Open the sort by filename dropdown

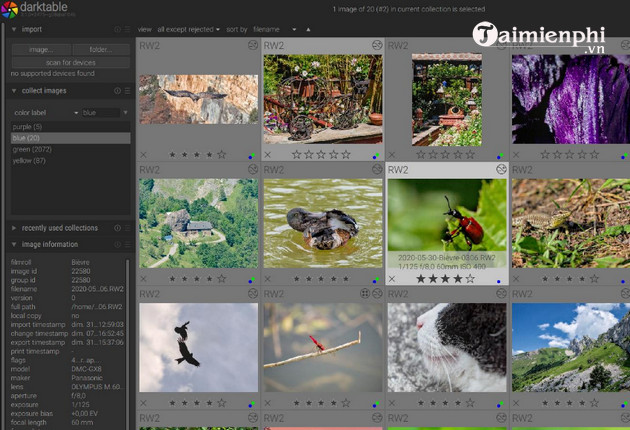point(271,29)
